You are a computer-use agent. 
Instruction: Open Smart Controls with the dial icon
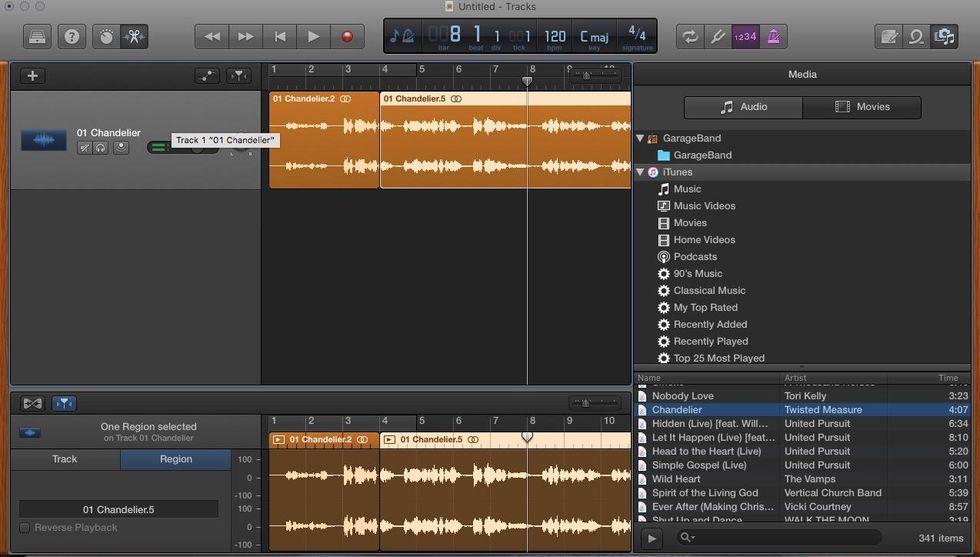coord(105,37)
